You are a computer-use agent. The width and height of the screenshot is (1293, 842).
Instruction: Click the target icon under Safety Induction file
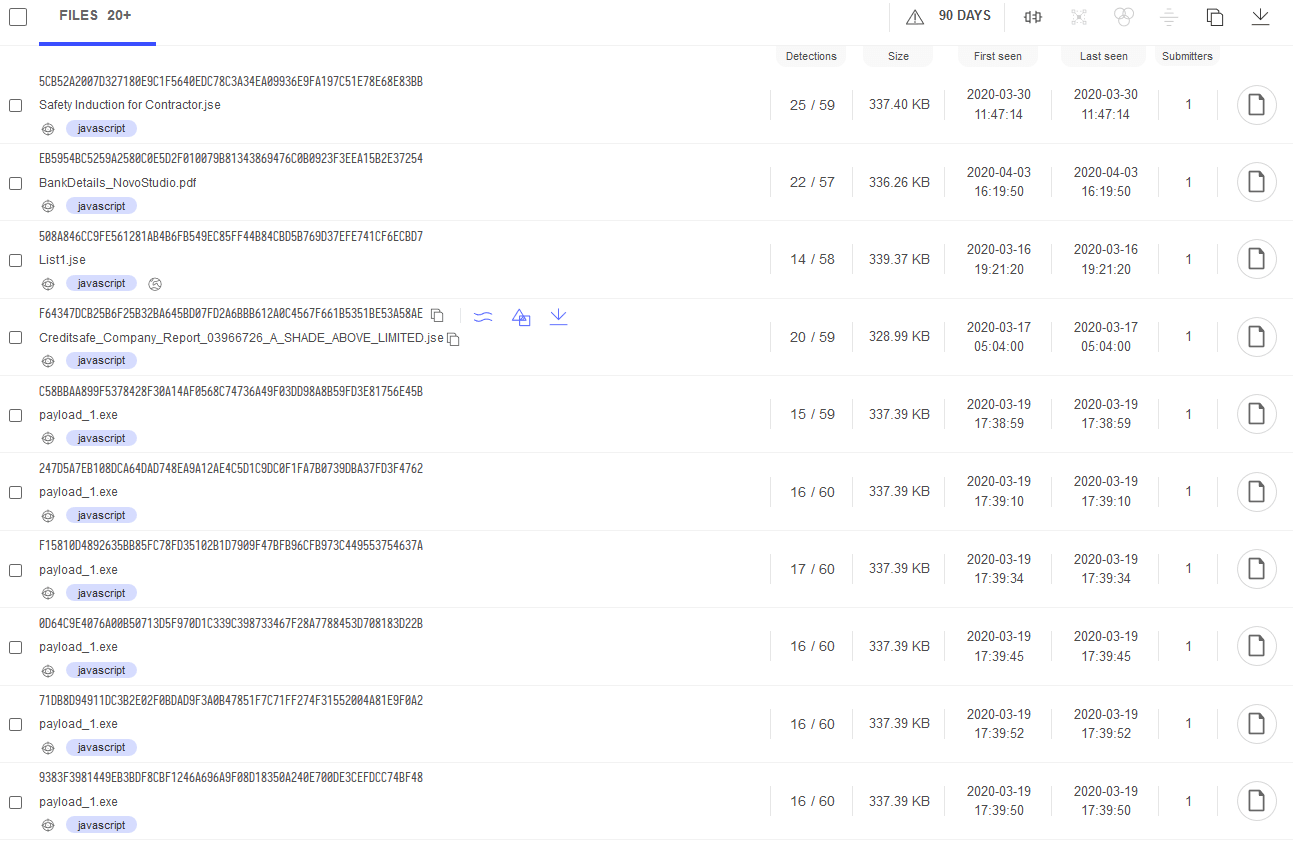point(47,129)
